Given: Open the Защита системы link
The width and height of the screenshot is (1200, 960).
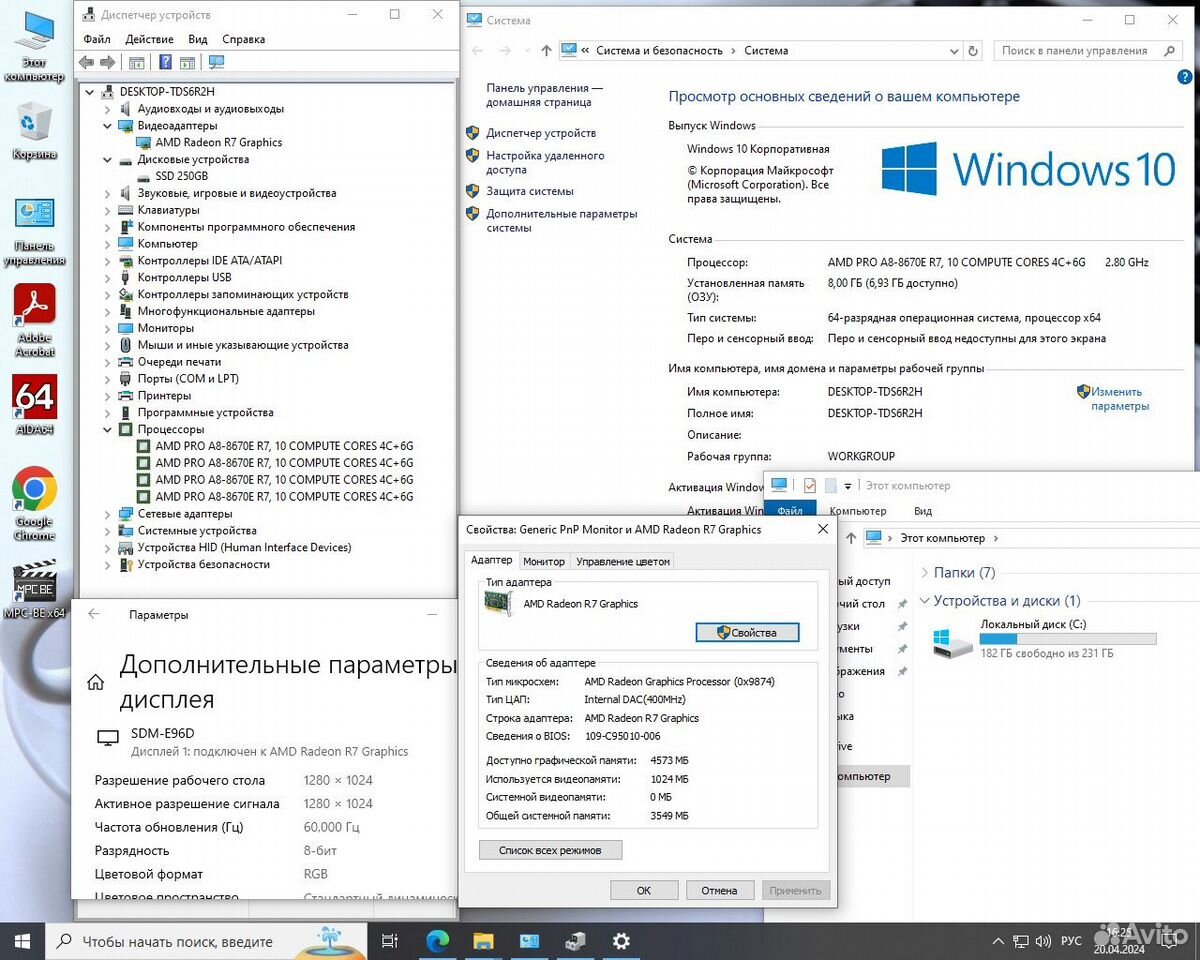Looking at the screenshot, I should click(x=530, y=191).
